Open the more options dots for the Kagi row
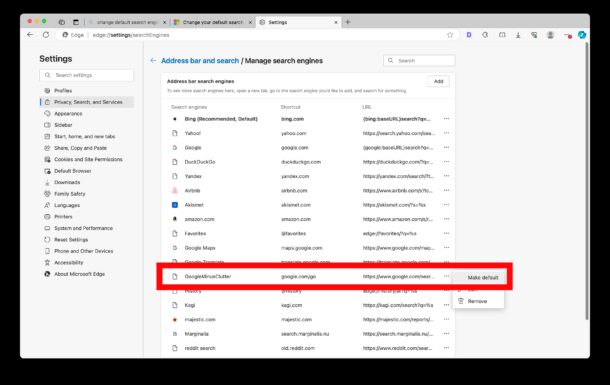610x385 pixels. point(446,305)
